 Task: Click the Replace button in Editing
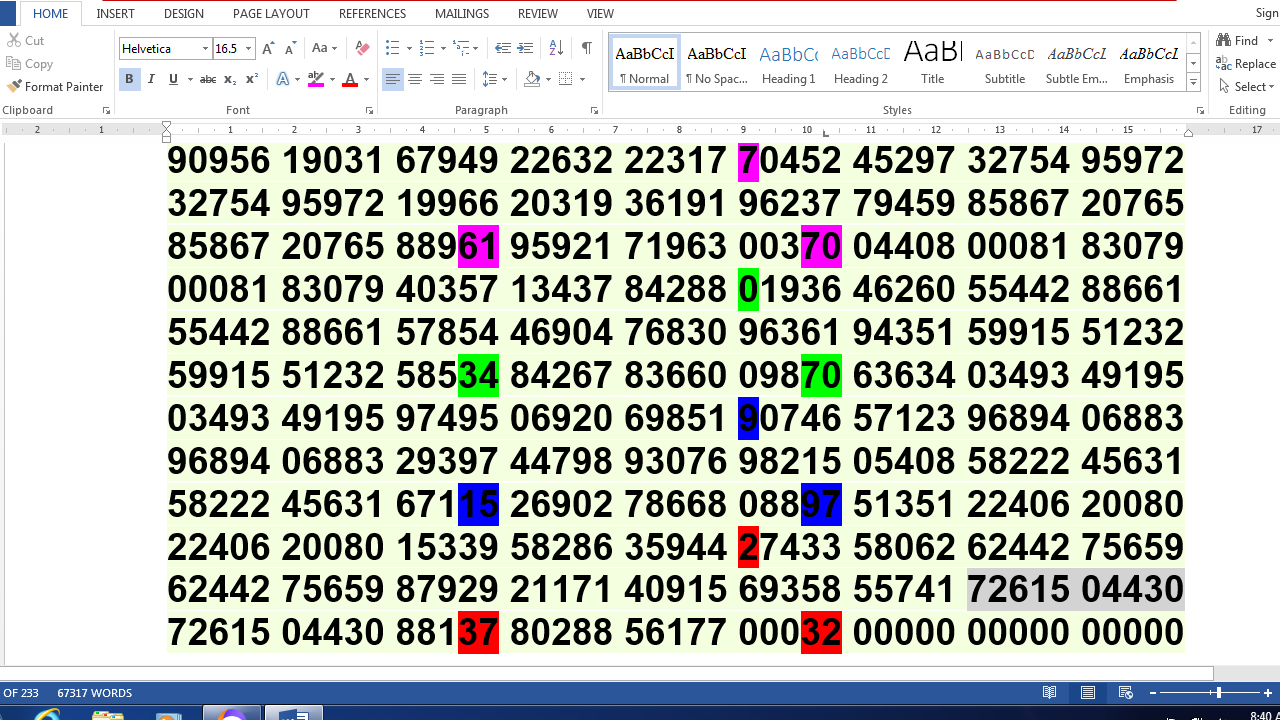(1246, 64)
